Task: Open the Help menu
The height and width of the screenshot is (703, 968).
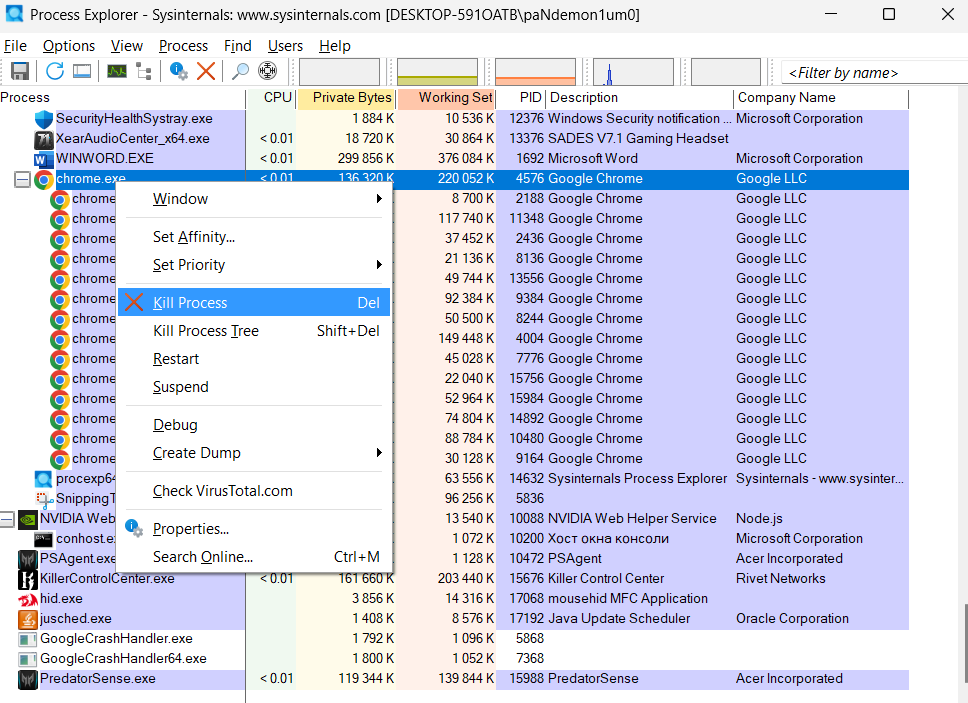Action: 335,46
